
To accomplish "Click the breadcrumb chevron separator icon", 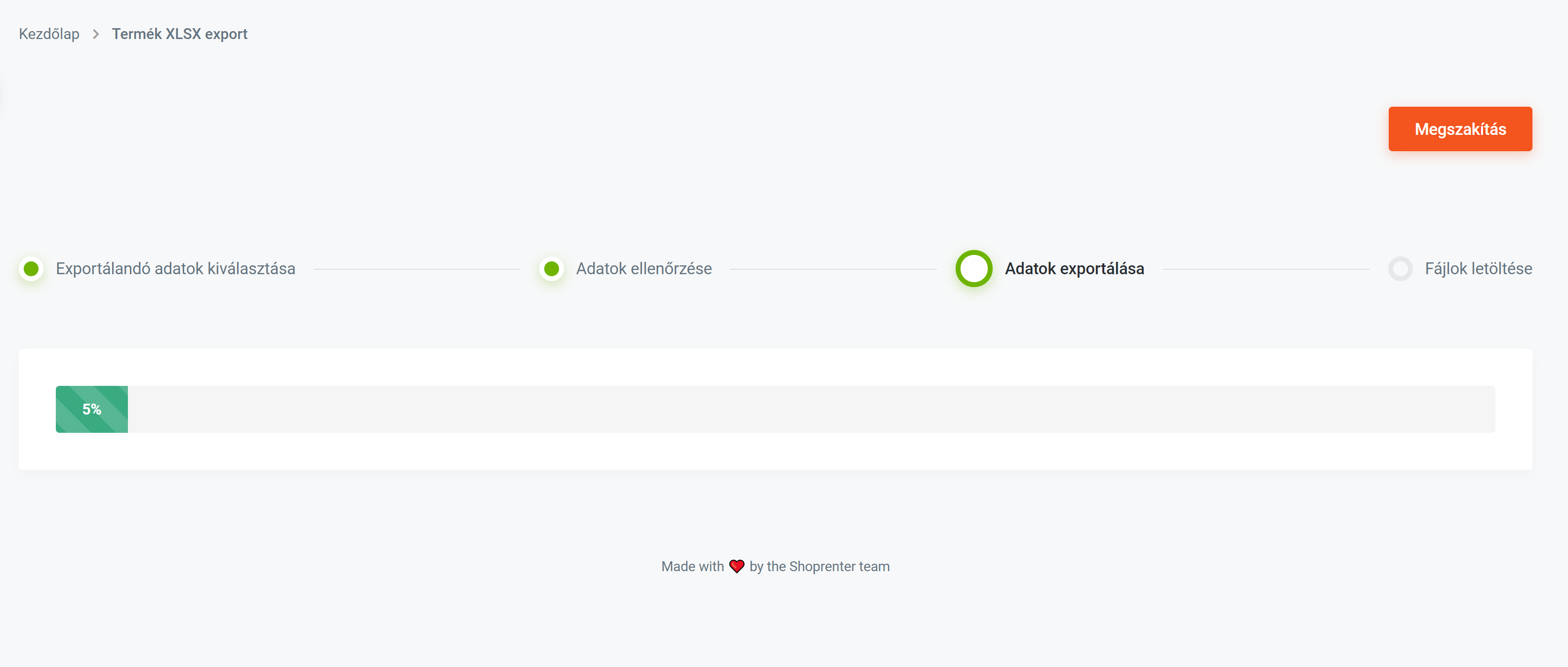I will (x=96, y=34).
